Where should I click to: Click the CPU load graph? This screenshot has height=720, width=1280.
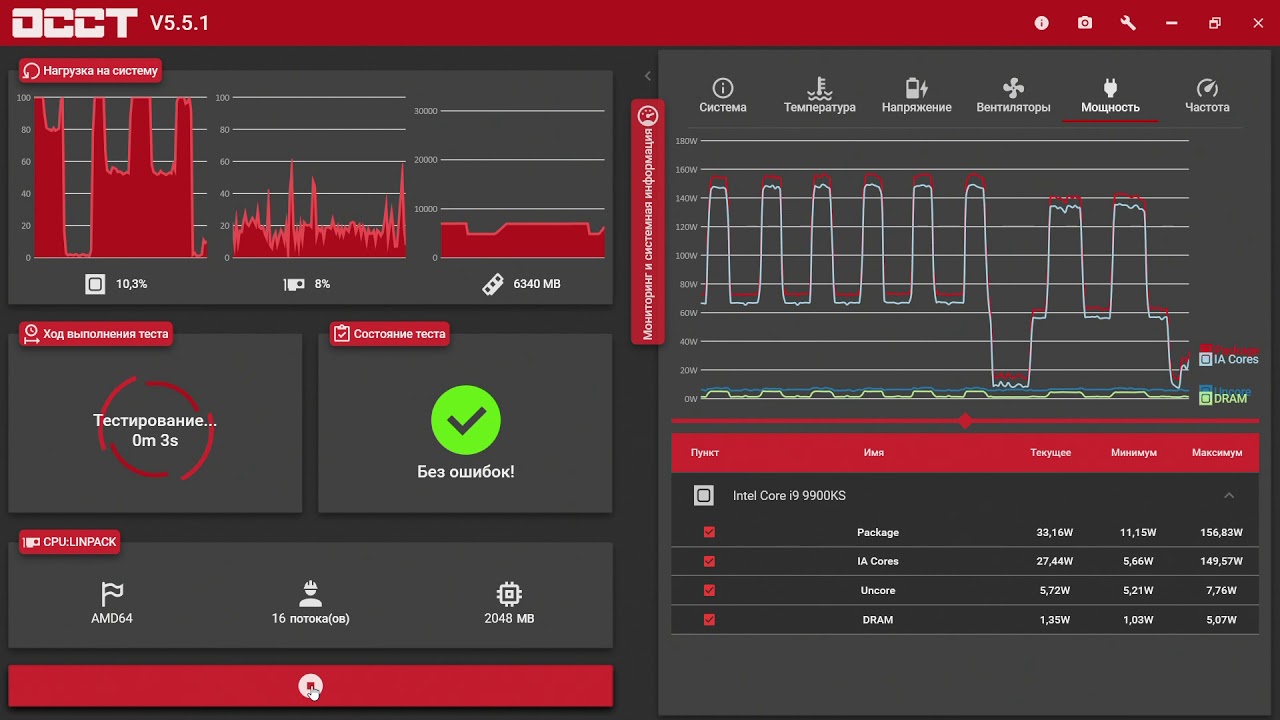click(x=120, y=177)
